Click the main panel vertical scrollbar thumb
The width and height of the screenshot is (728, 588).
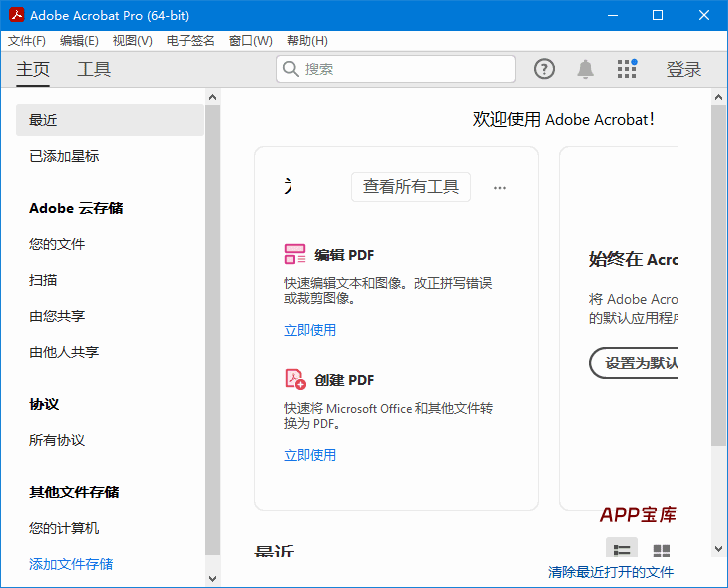pos(718,275)
